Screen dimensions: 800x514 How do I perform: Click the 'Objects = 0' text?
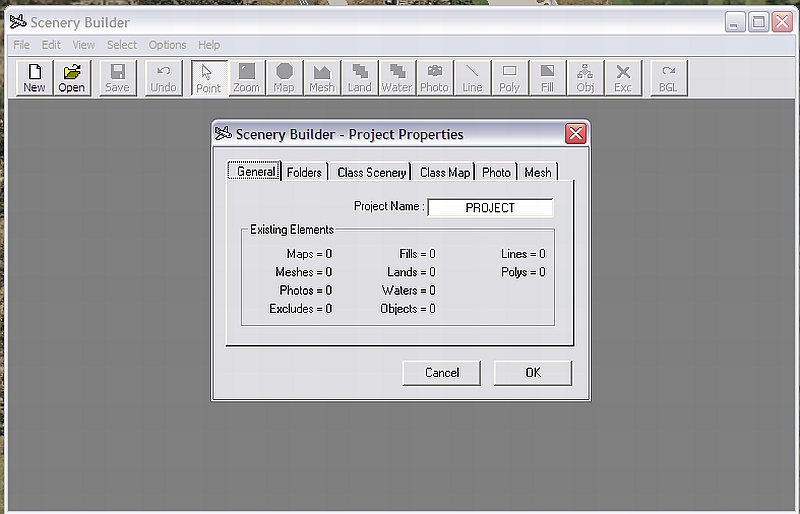(x=408, y=309)
